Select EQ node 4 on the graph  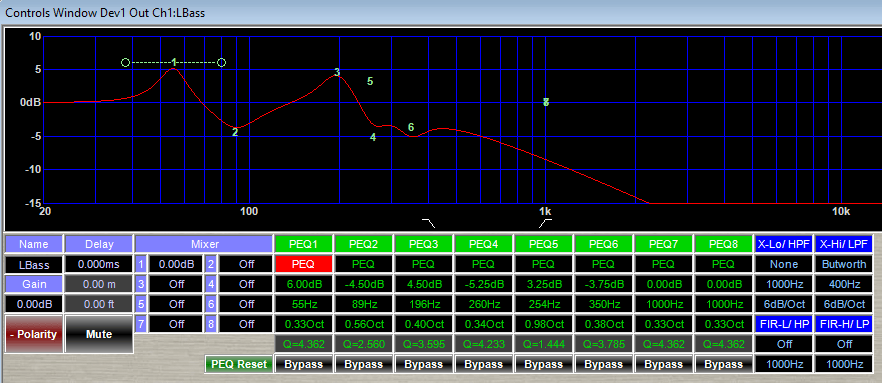tap(372, 137)
